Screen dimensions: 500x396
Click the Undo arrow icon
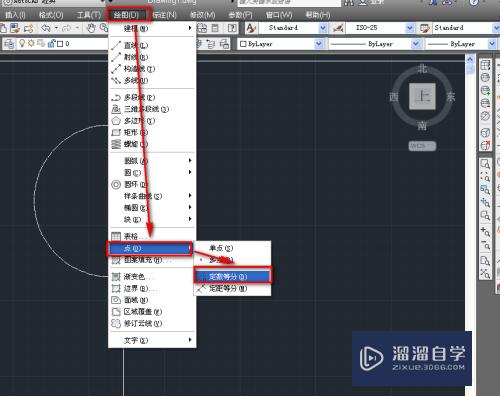(46, 28)
